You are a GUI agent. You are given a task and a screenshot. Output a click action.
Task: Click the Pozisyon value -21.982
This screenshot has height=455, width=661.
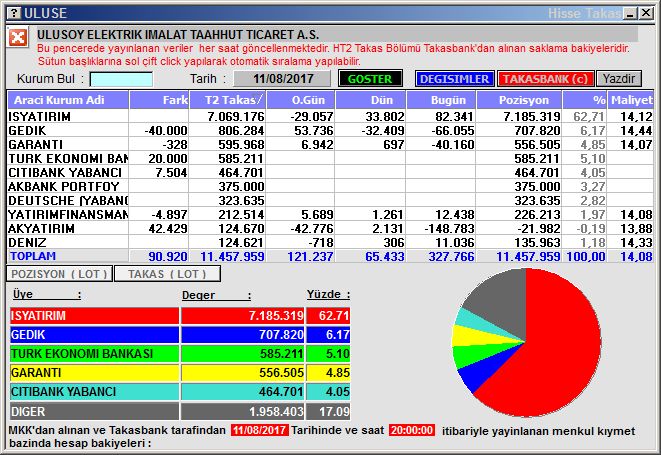(x=537, y=229)
